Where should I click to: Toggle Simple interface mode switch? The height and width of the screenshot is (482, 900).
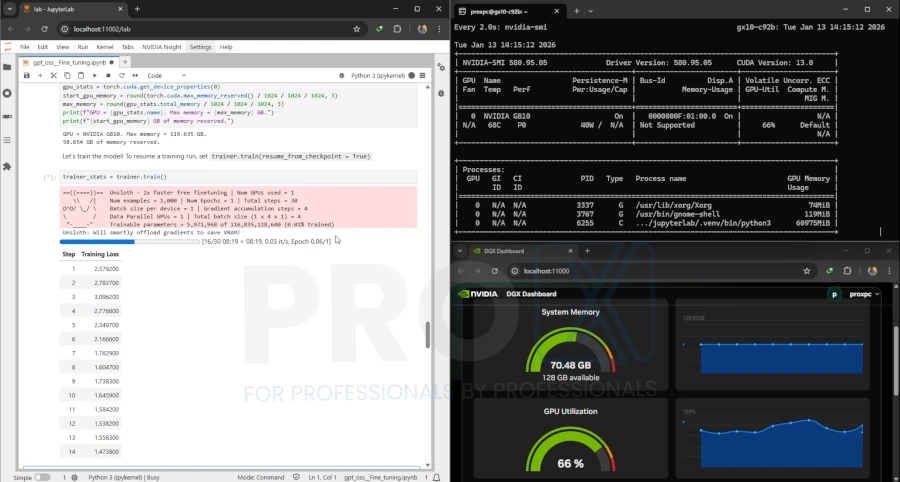42,477
